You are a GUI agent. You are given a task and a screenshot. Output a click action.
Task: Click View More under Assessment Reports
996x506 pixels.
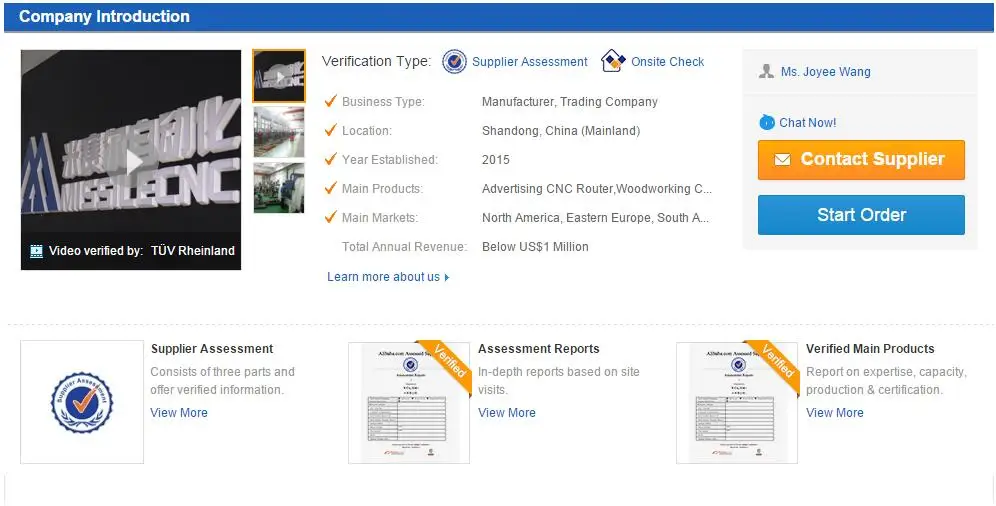506,413
